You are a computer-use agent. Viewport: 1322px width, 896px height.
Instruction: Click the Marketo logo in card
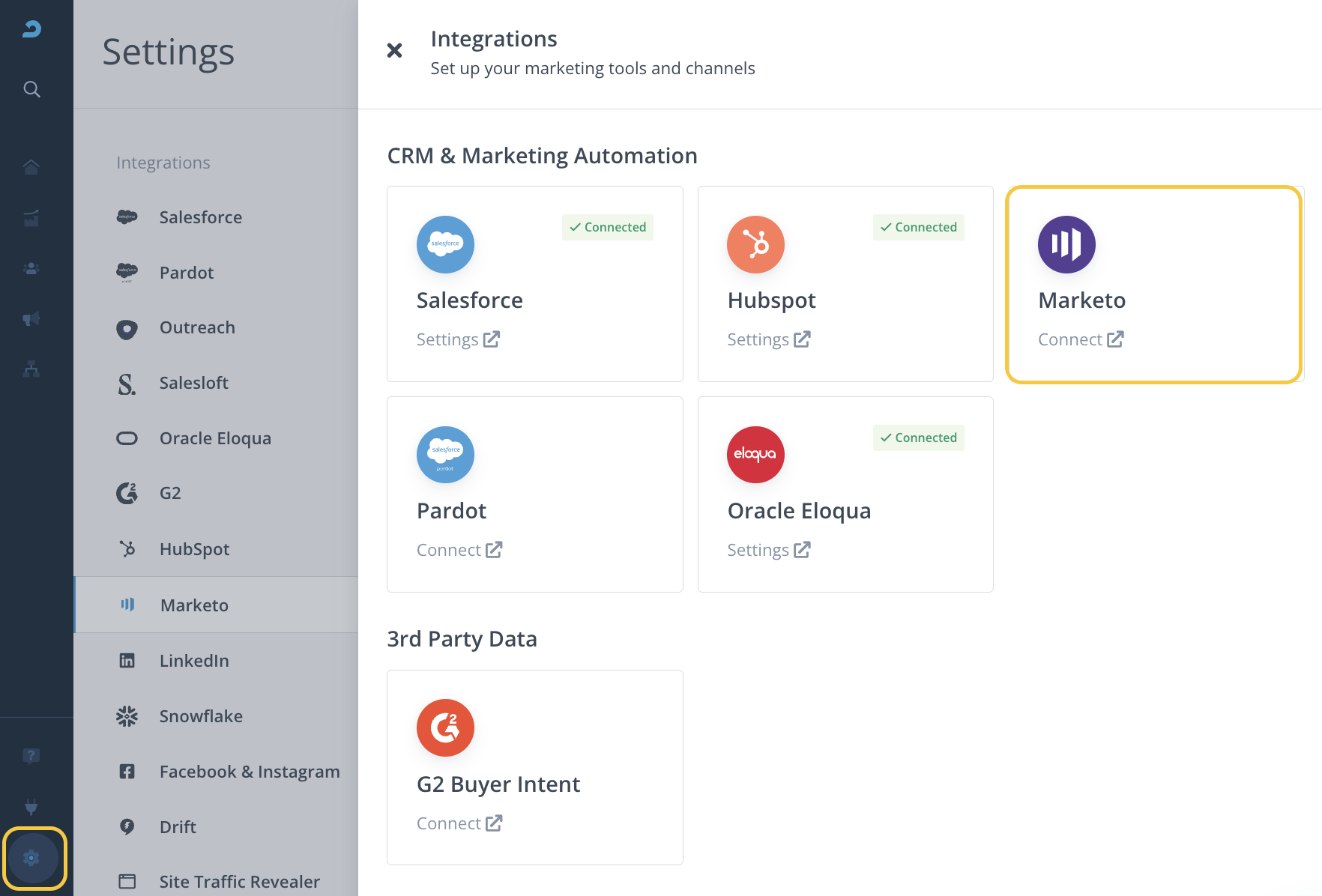coord(1066,245)
